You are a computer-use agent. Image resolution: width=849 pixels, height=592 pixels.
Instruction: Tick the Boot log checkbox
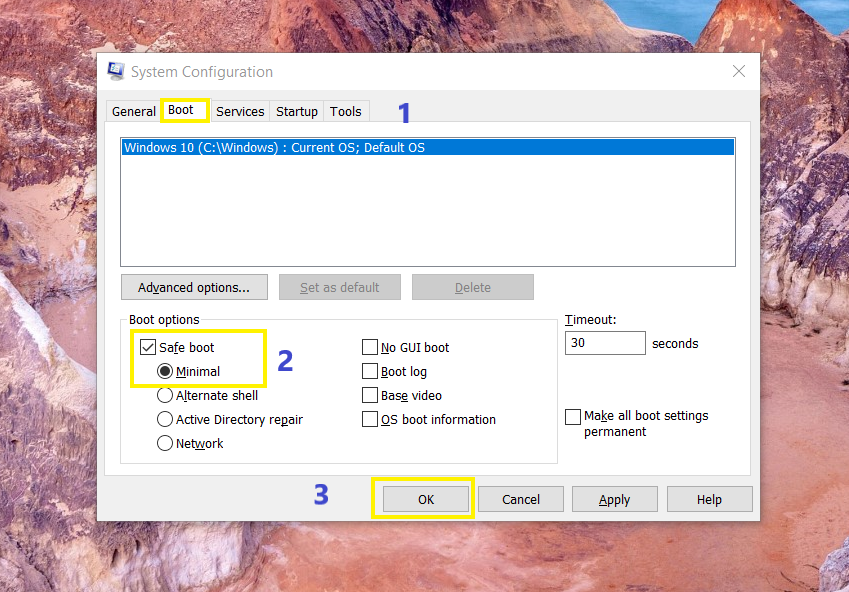(370, 372)
